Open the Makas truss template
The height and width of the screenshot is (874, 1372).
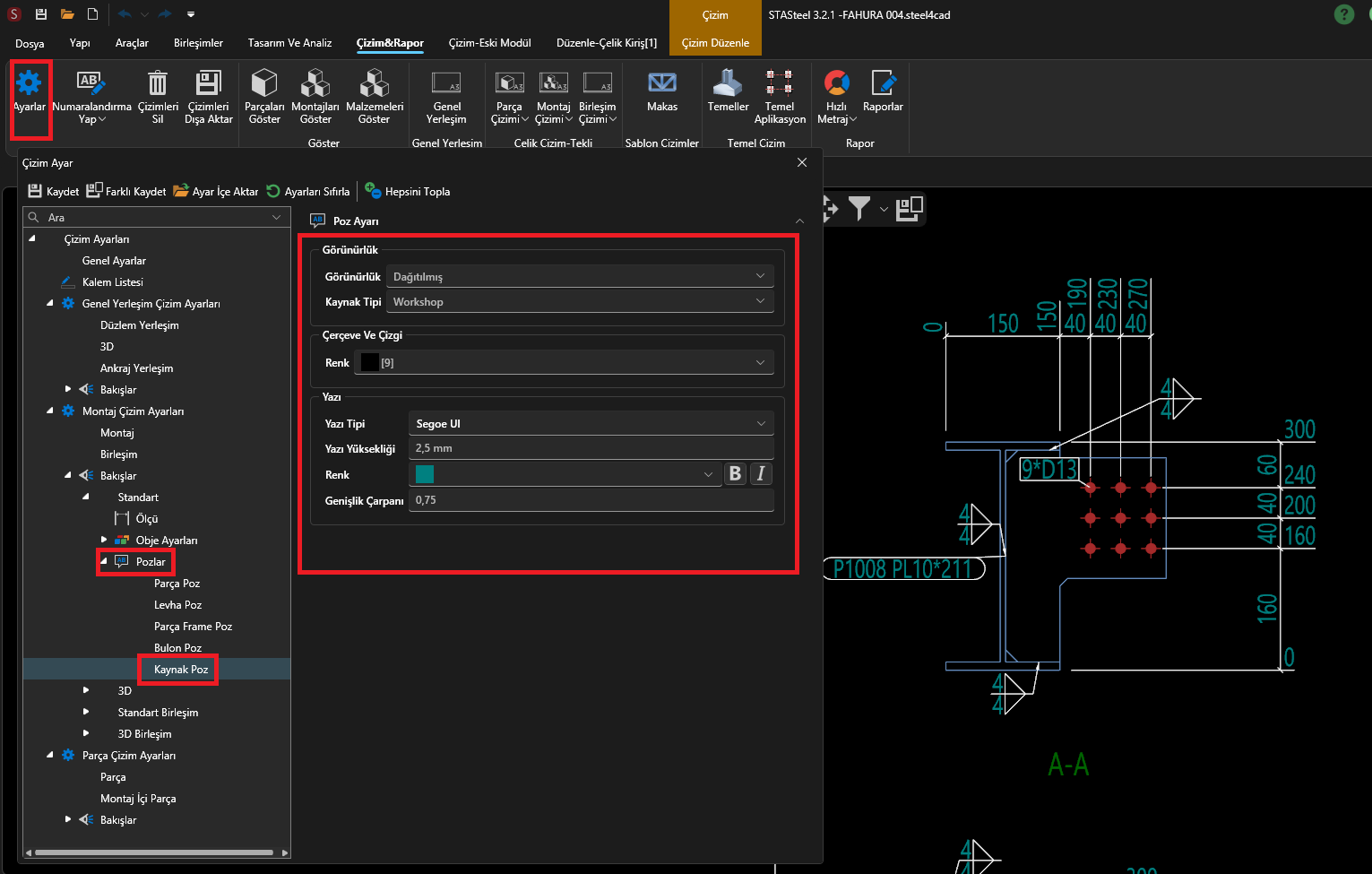[x=661, y=84]
